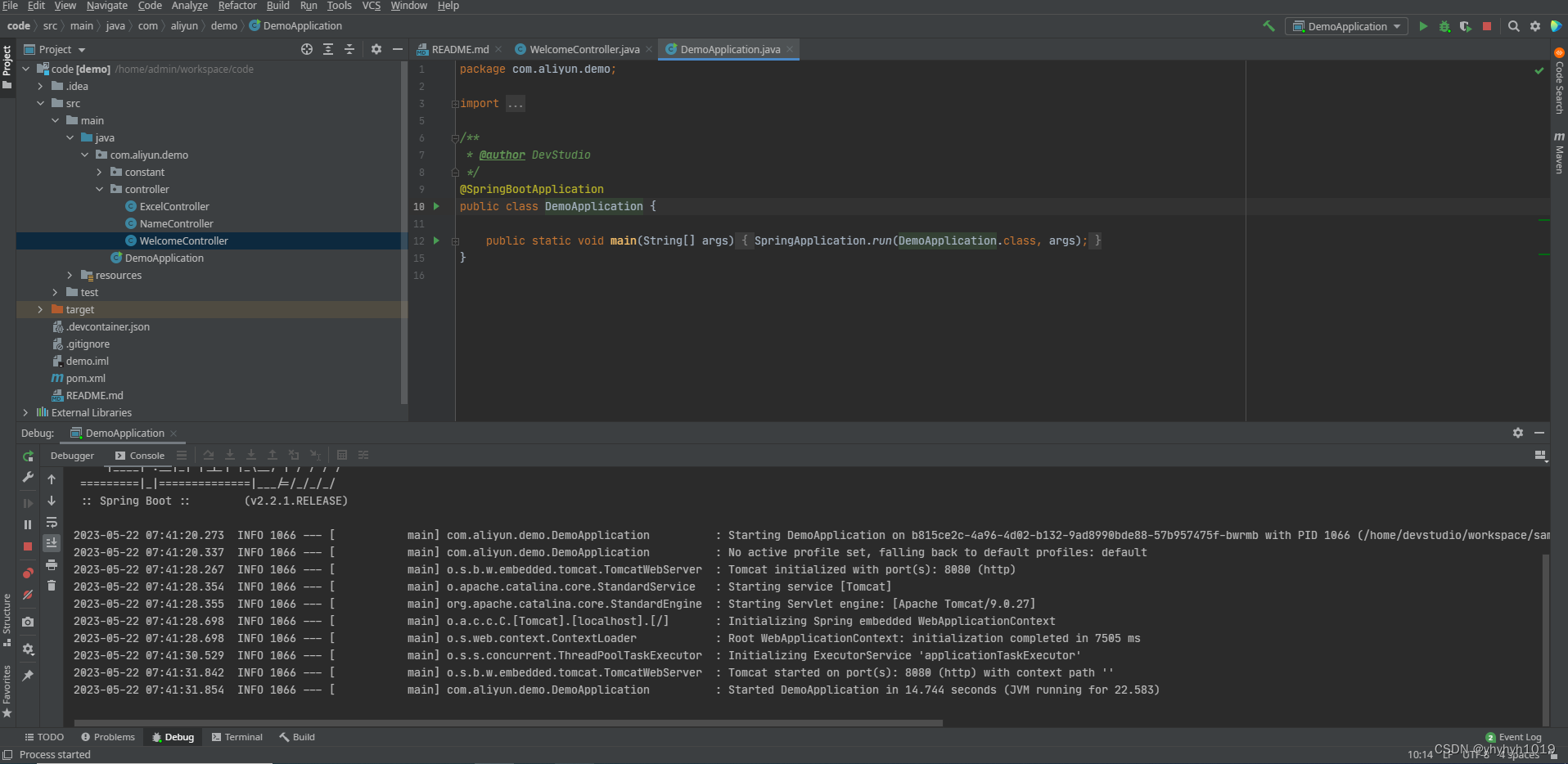The image size is (1568, 764).
Task: Select the run with Coverage icon
Action: point(1464,25)
